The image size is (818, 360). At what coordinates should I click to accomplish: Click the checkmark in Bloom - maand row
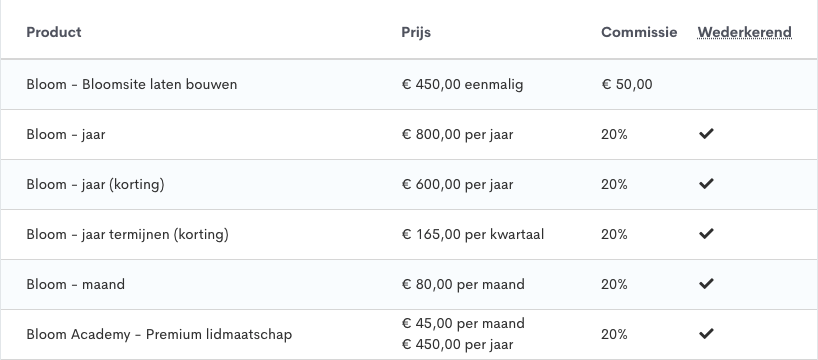706,284
